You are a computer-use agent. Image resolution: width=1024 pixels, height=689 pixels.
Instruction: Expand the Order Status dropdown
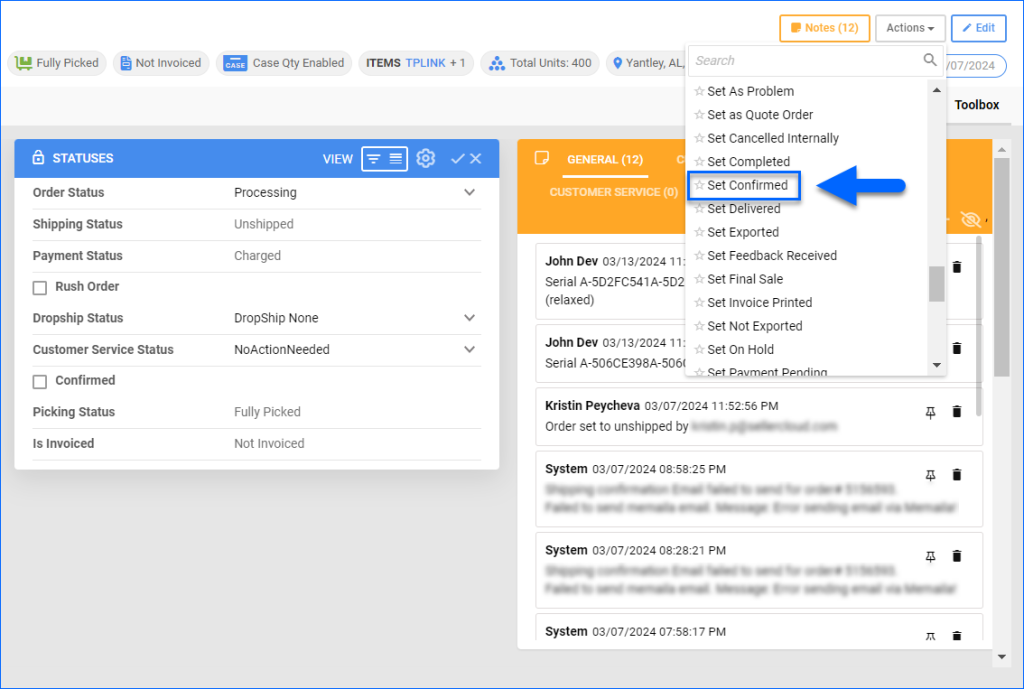469,192
